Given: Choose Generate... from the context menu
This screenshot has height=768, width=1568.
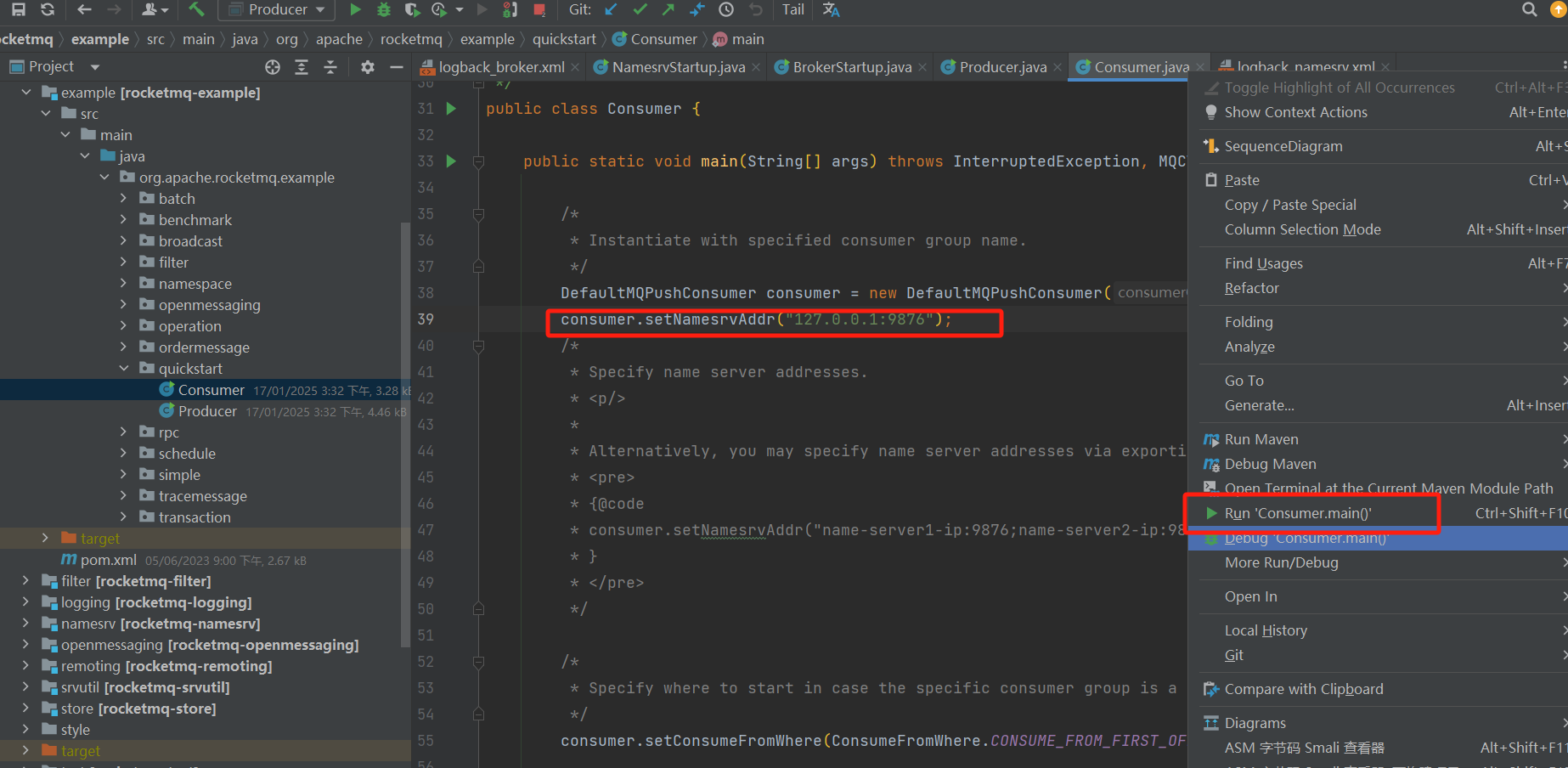Looking at the screenshot, I should 1259,405.
